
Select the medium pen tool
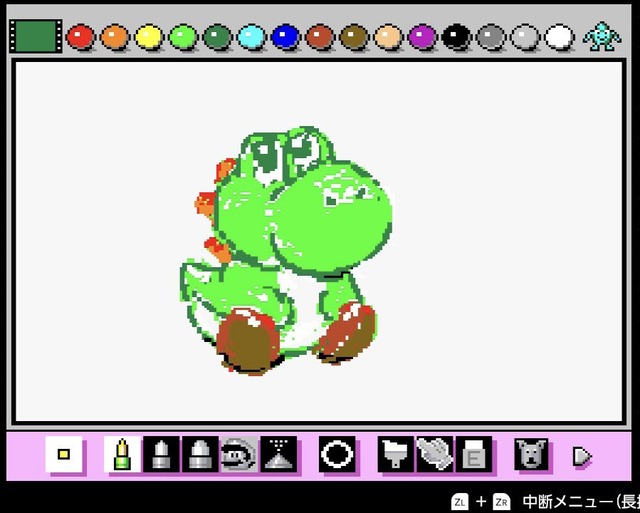[x=161, y=454]
